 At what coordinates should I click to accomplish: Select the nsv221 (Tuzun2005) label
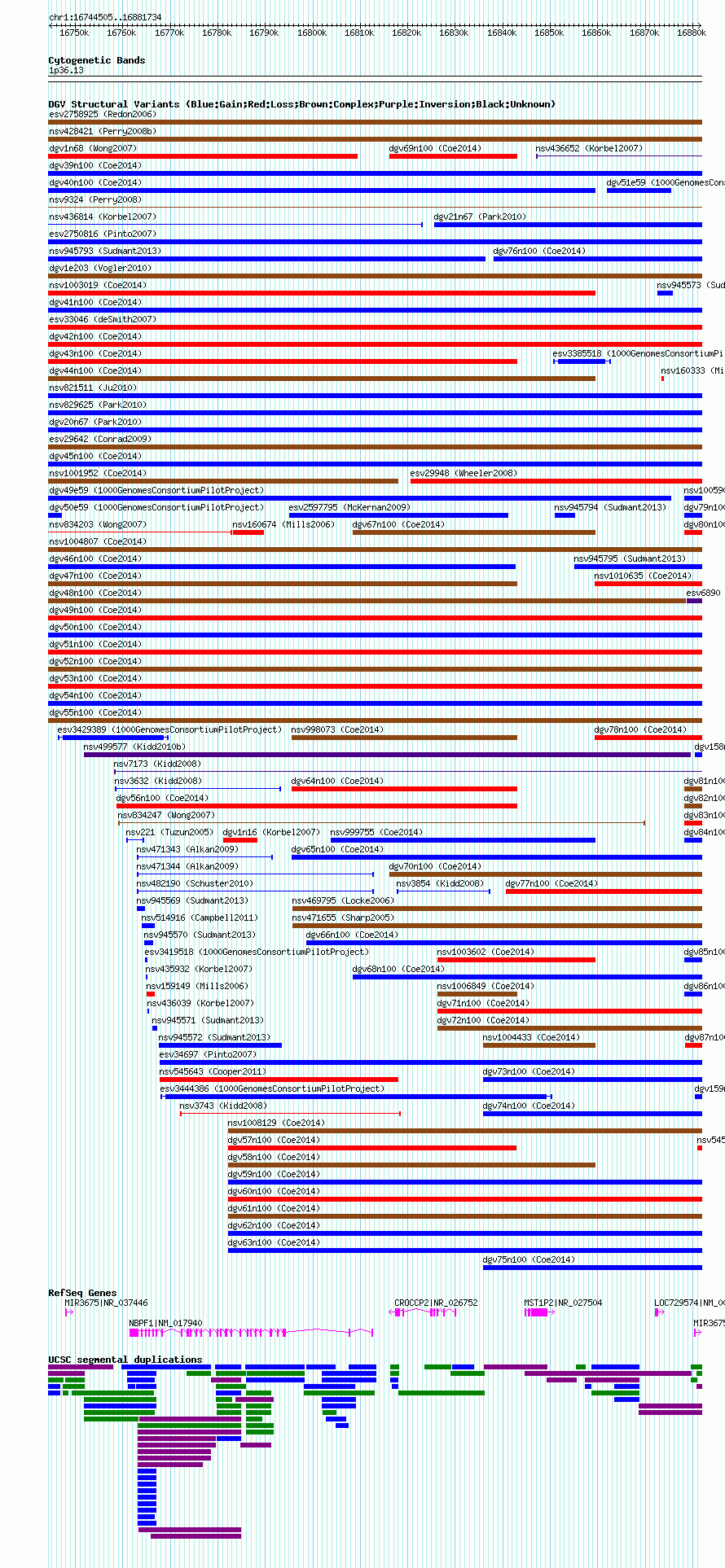pyautogui.click(x=169, y=832)
